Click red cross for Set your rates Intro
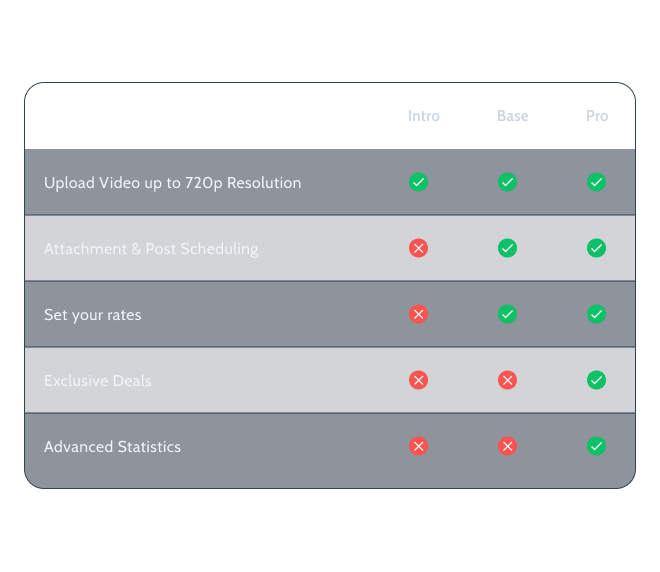The image size is (660, 572). 418,314
